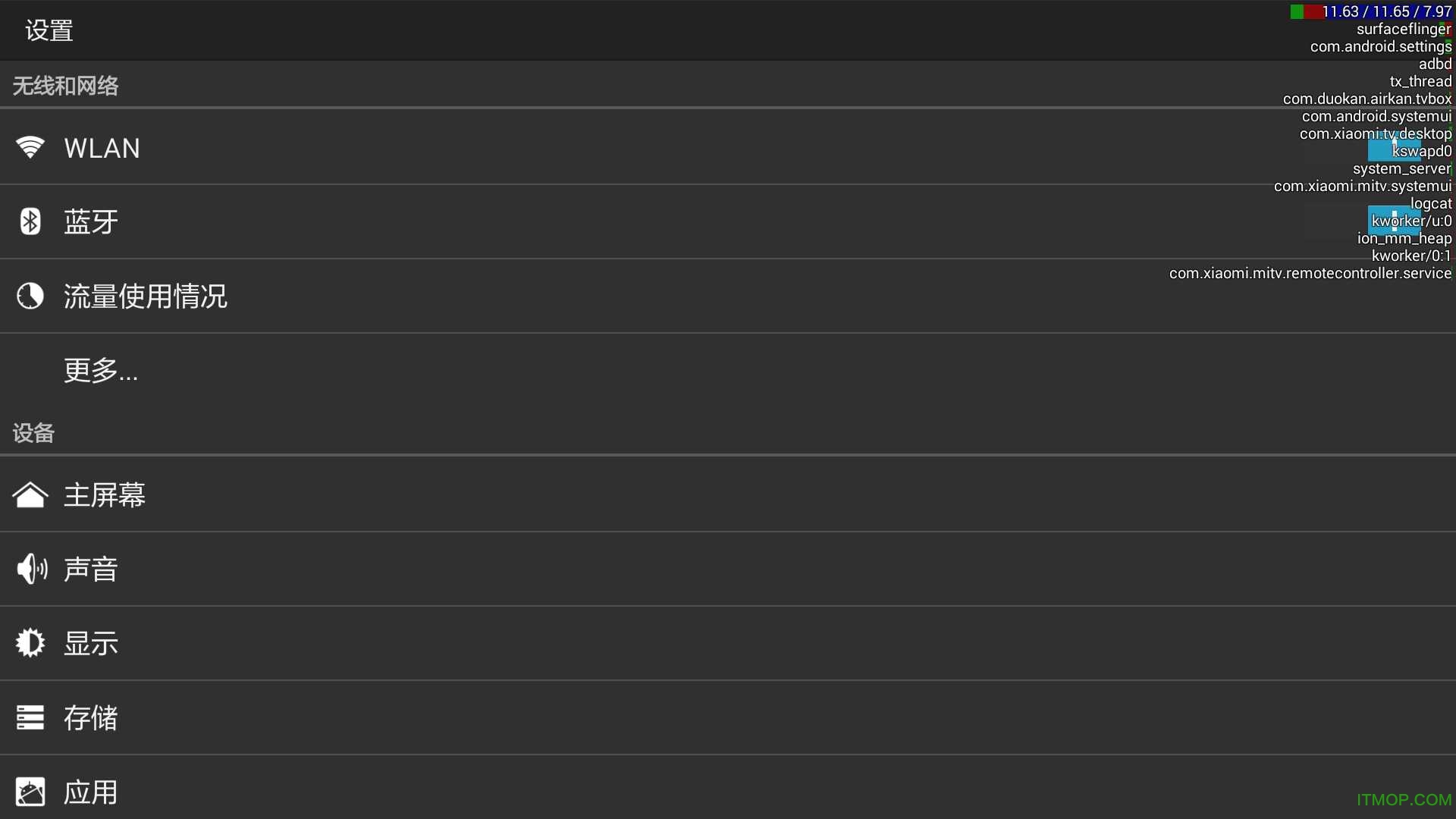Image resolution: width=1456 pixels, height=819 pixels.
Task: Tap the WLAN wifi icon
Action: pos(30,147)
